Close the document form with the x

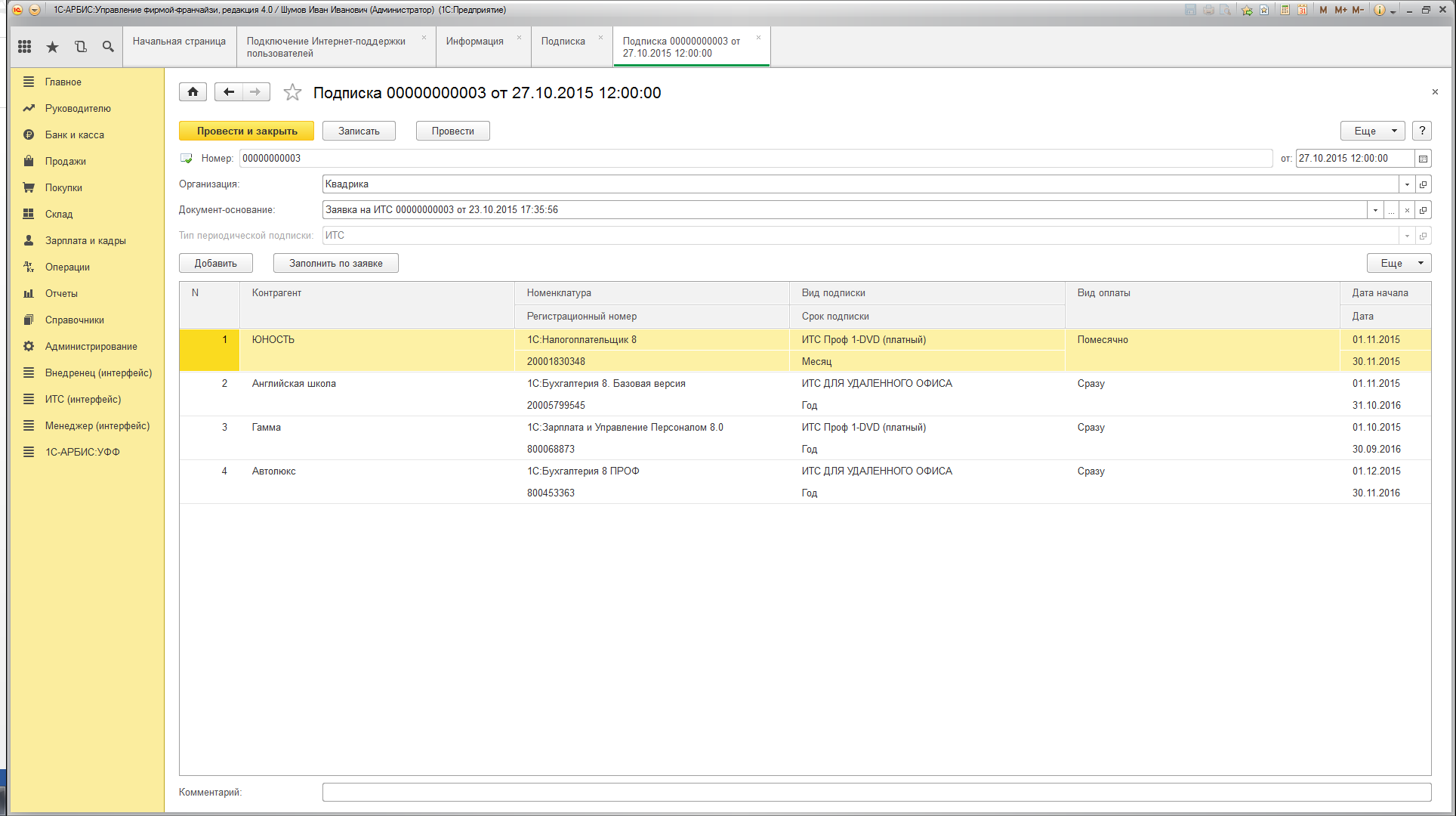(1435, 92)
